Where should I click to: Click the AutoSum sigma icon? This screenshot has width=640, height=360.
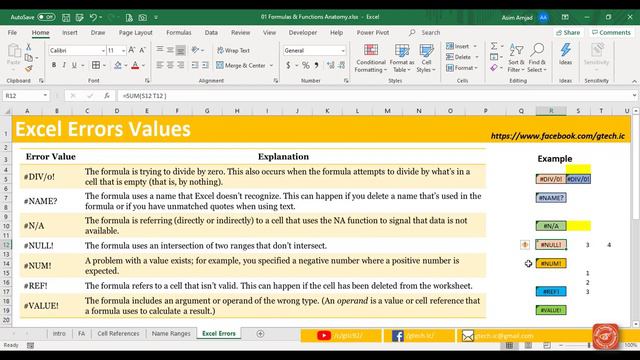[x=494, y=46]
